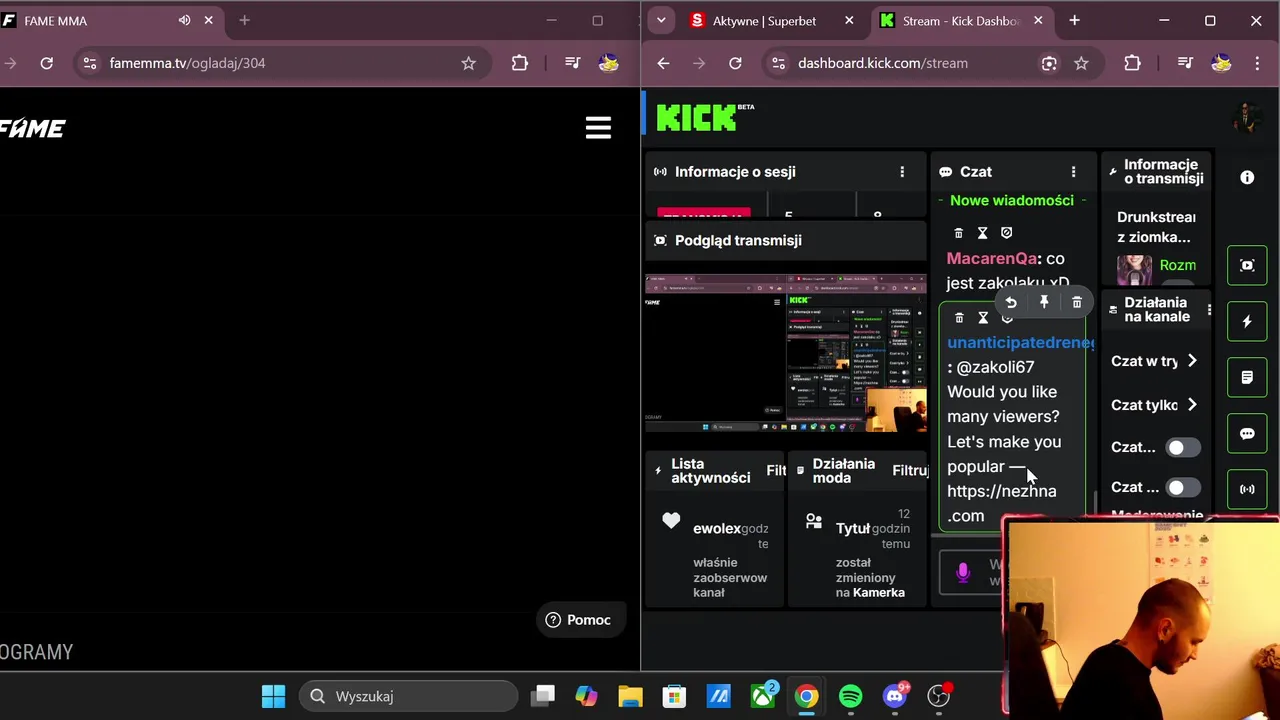The height and width of the screenshot is (720, 1280).
Task: Open the hamburger menu on FAME page
Action: (x=598, y=127)
